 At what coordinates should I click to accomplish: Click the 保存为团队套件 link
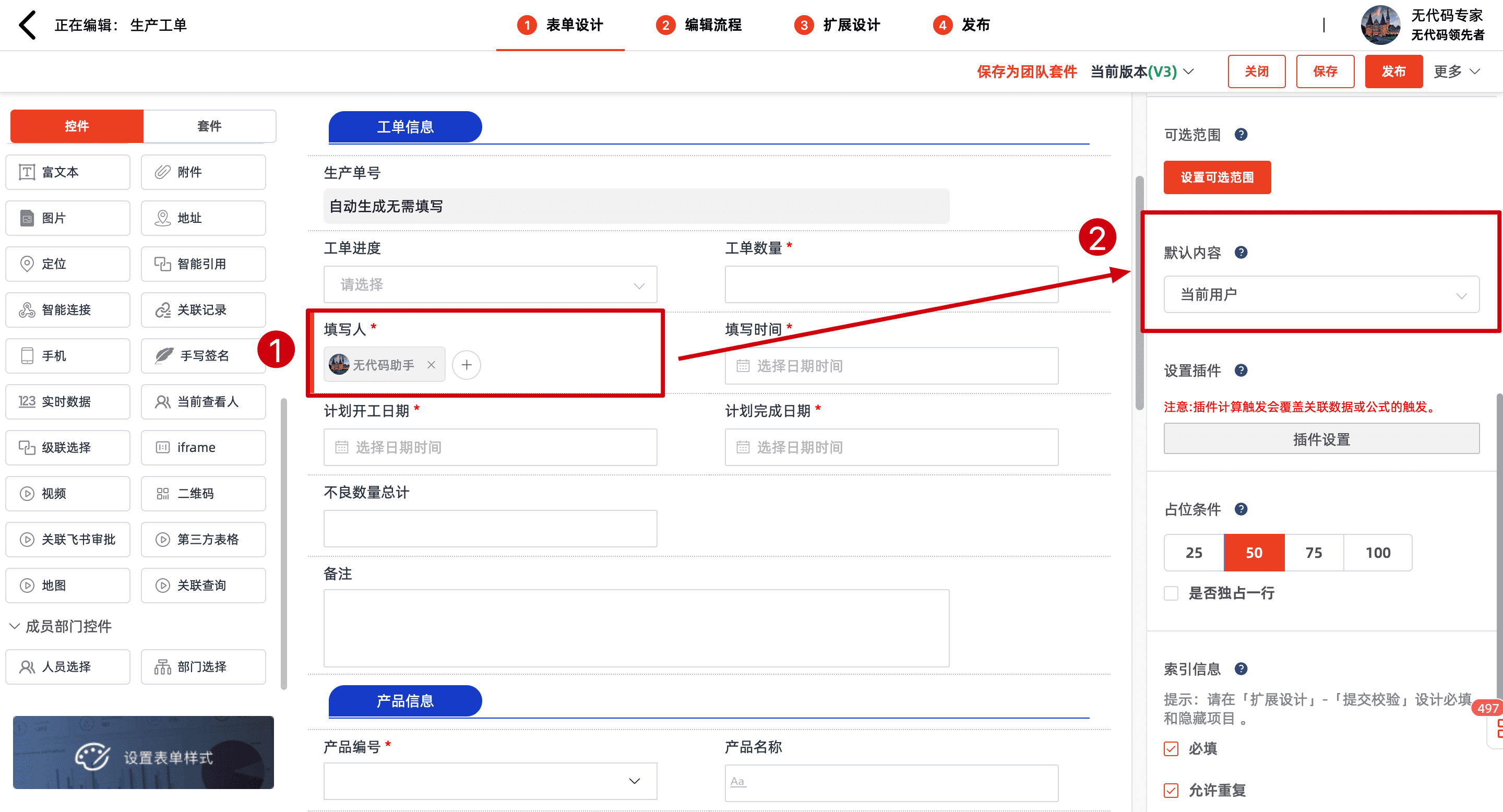click(1027, 71)
